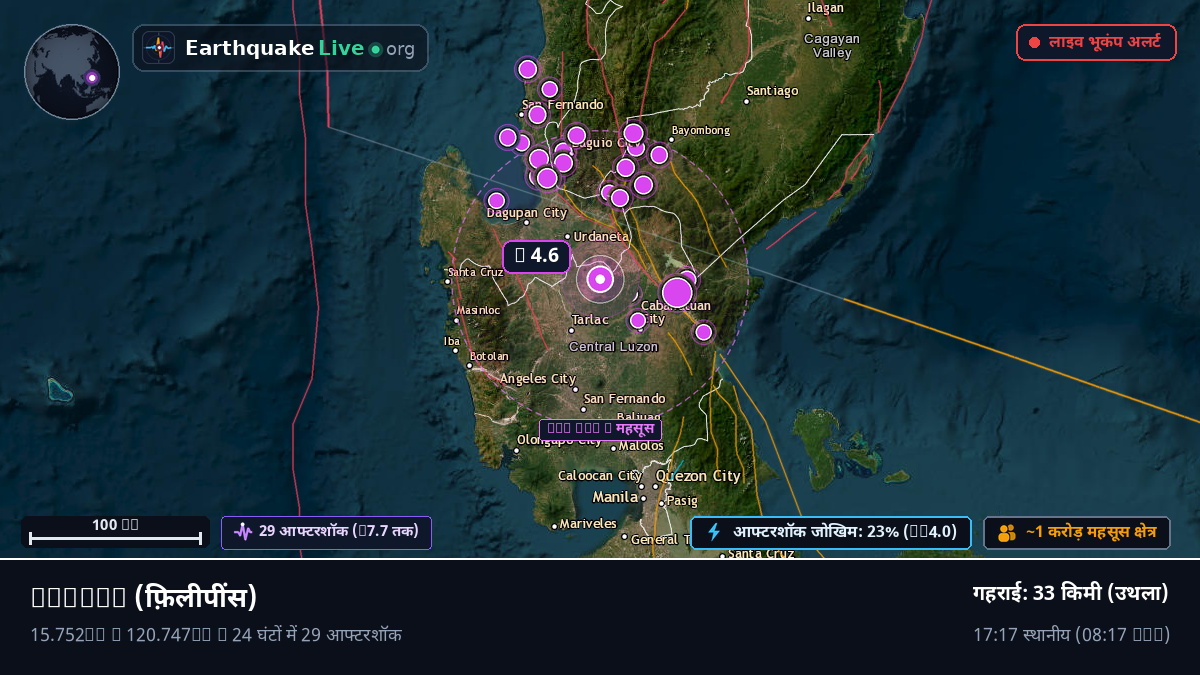This screenshot has height=675, width=1200.
Task: Click the lightning bolt aftershock risk icon
Action: (714, 532)
